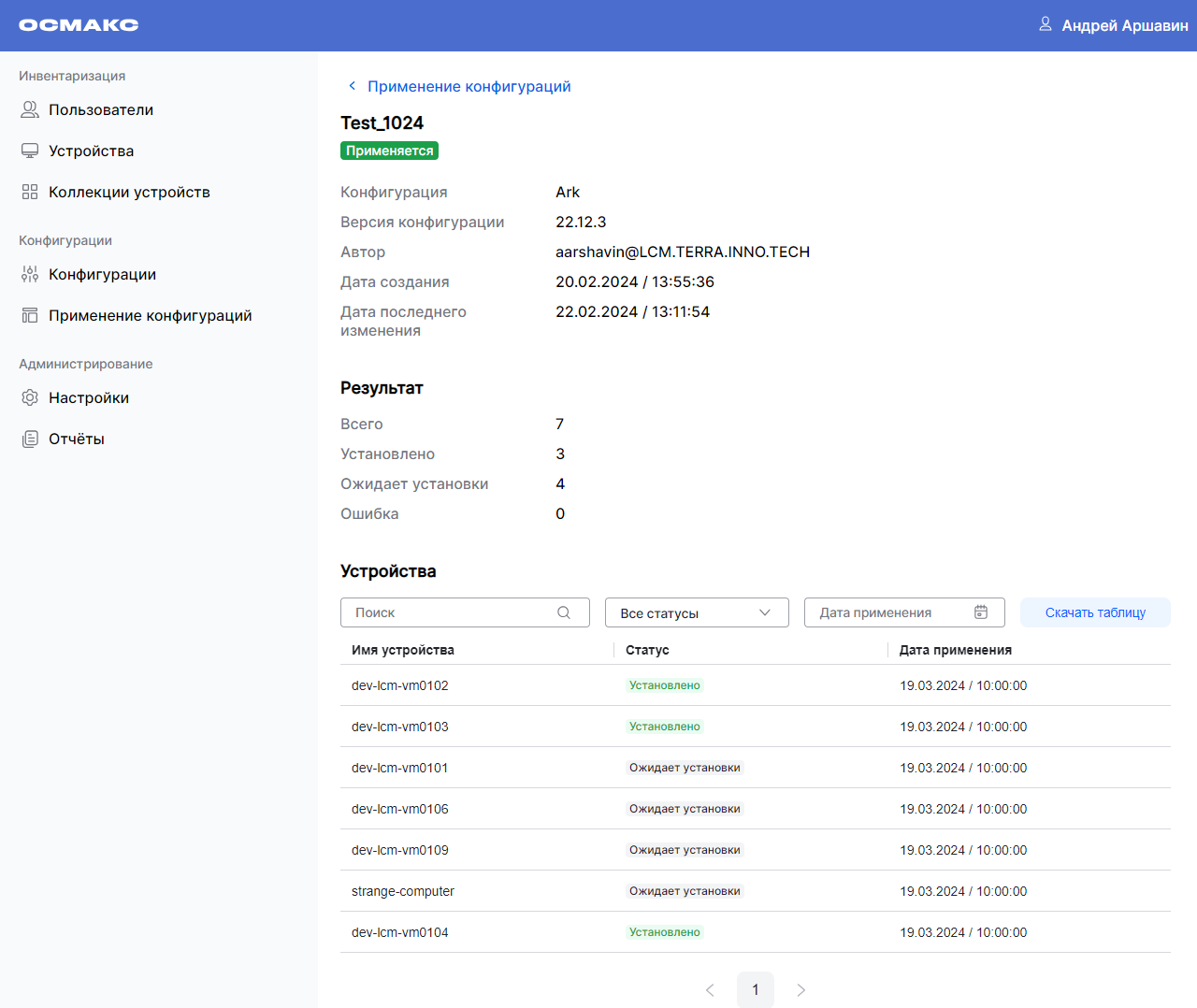The image size is (1197, 1008).
Task: Select page 1 in pagination
Action: tap(755, 990)
